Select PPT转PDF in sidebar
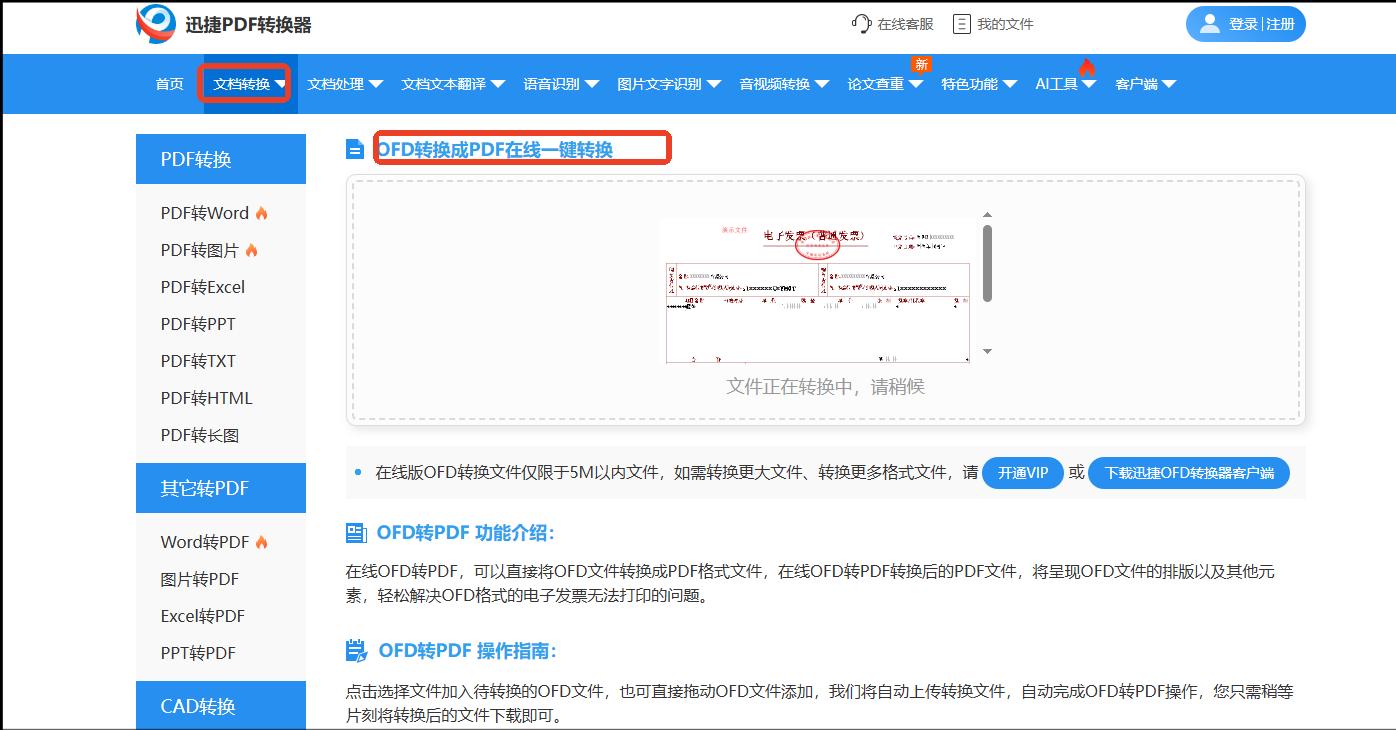 (x=198, y=653)
